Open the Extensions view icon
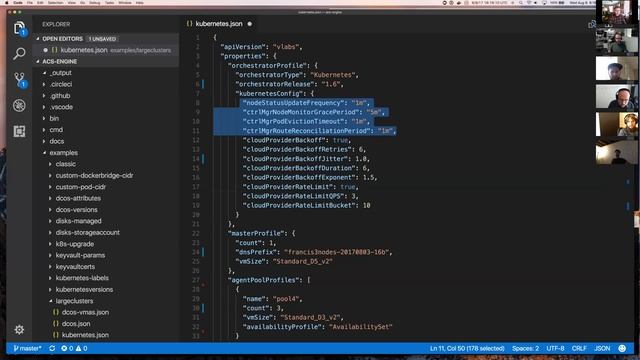This screenshot has height=360, width=640. point(19,131)
